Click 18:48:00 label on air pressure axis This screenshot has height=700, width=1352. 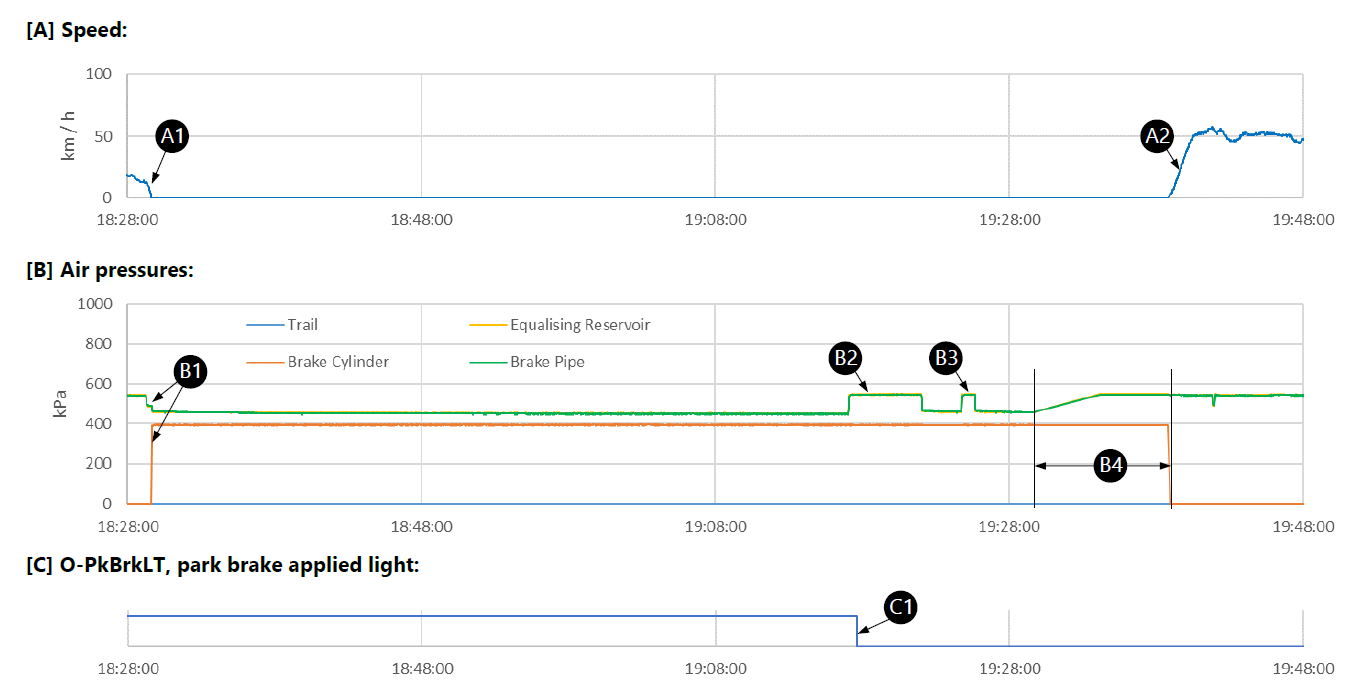tap(421, 527)
